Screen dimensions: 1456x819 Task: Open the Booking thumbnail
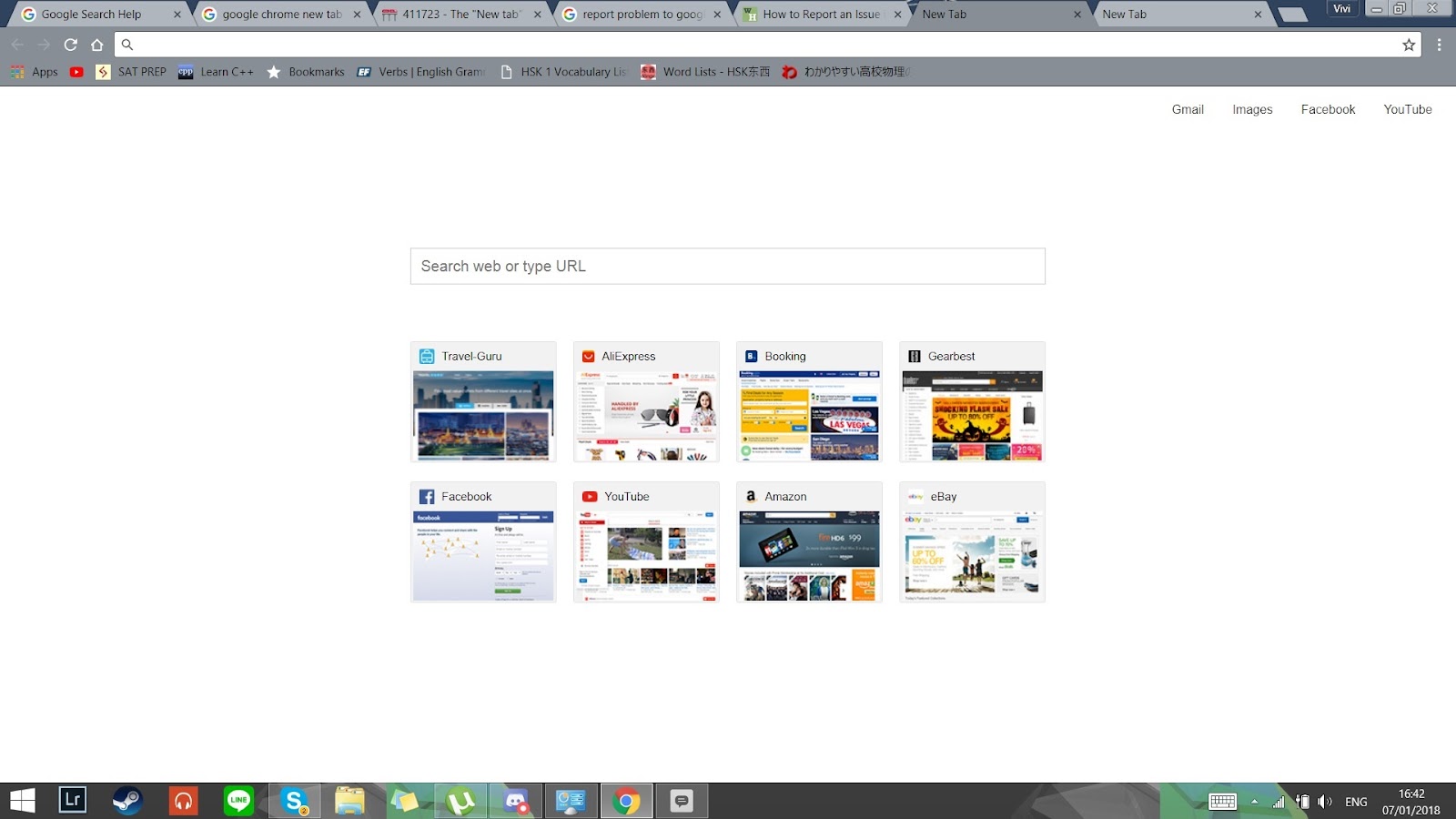pos(809,402)
